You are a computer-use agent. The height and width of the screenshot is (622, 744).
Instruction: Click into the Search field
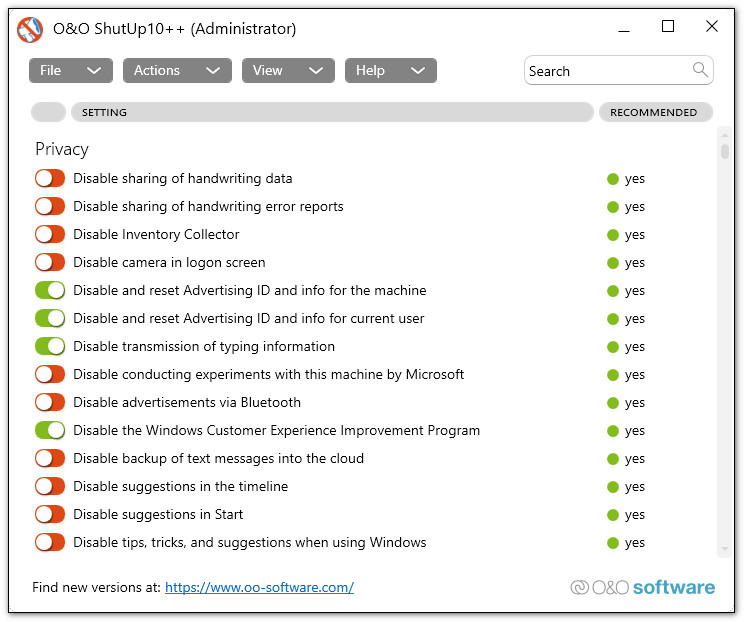(605, 71)
